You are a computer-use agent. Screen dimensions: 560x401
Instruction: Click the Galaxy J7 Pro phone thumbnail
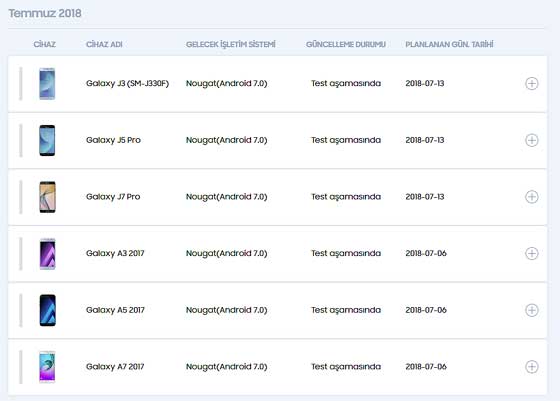tap(48, 197)
